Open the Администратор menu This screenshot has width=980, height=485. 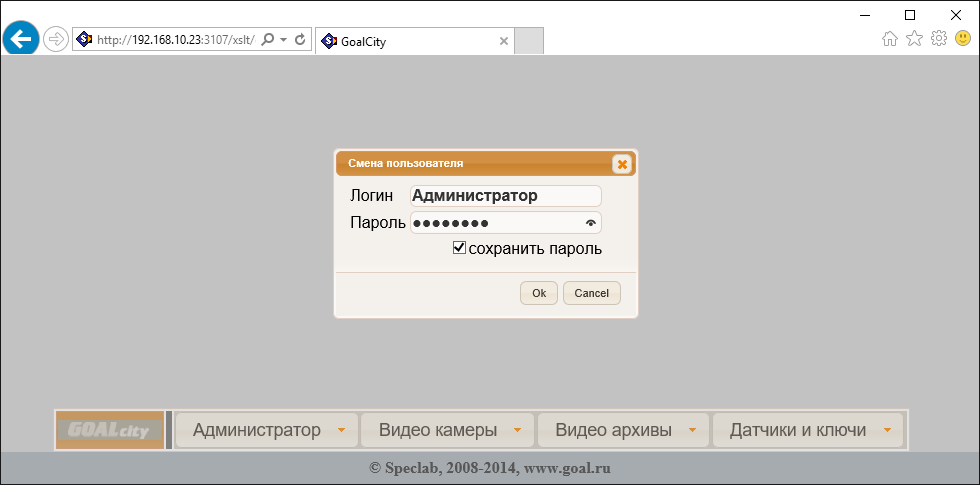(267, 430)
